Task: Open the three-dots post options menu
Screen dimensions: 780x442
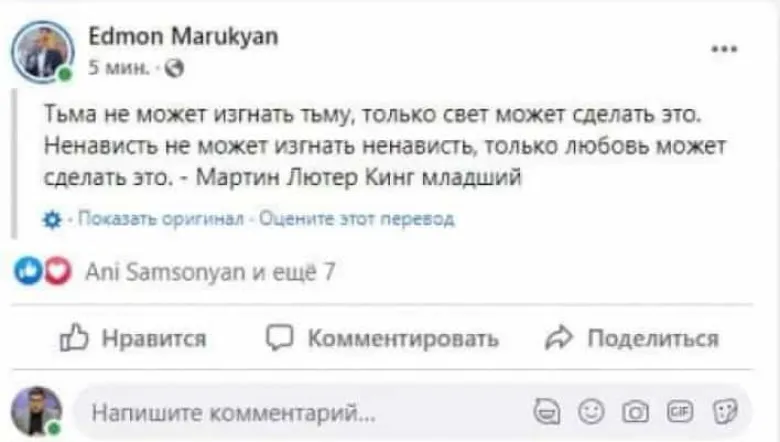Action: 723,49
